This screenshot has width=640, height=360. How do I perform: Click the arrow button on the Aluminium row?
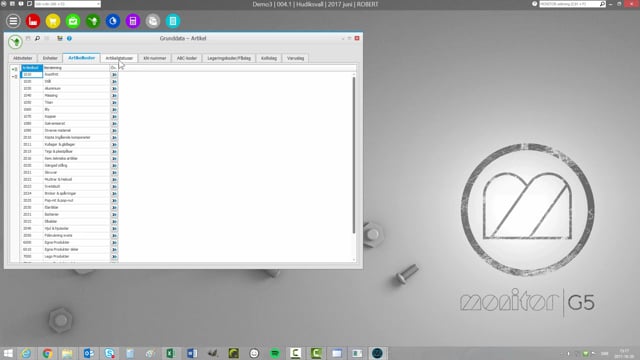(x=114, y=89)
